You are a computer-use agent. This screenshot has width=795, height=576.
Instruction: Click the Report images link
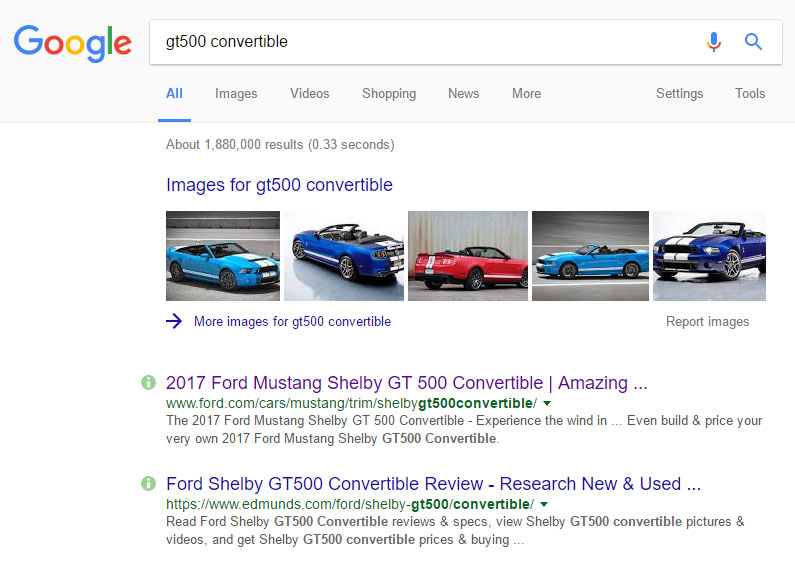click(707, 322)
